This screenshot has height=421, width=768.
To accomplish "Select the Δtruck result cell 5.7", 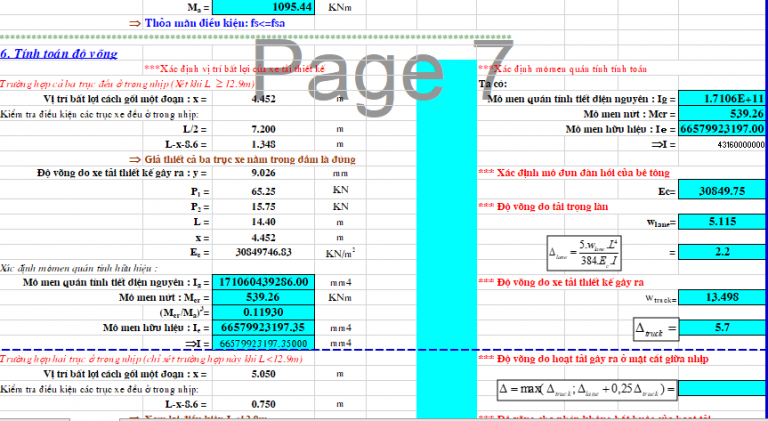I will (x=723, y=327).
